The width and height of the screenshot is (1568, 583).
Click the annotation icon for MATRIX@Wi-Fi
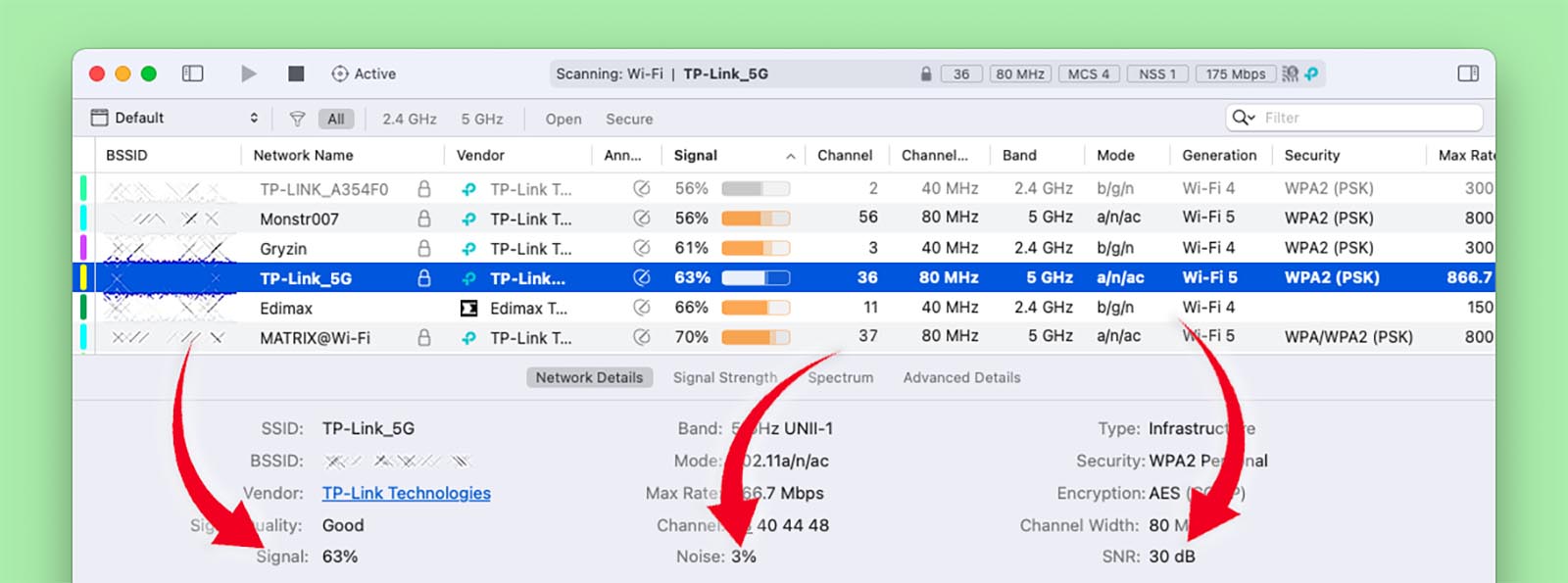(x=642, y=337)
